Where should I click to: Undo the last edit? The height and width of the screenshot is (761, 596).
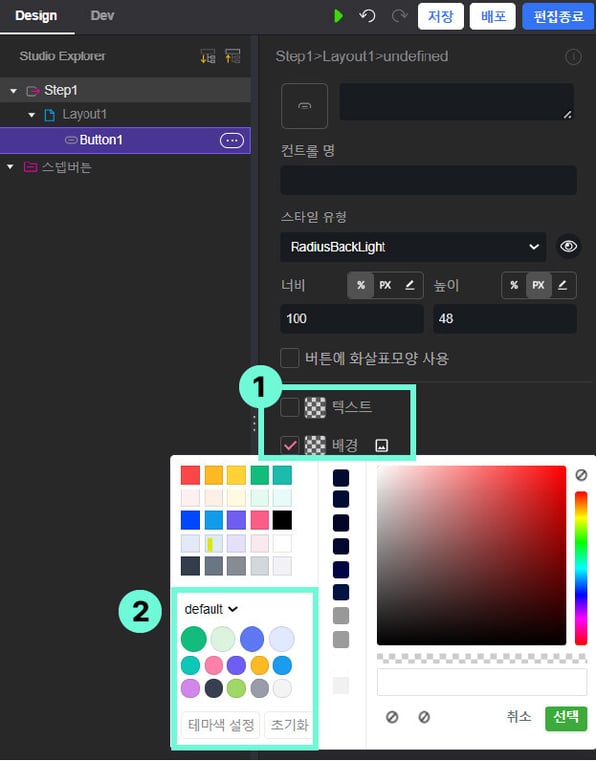[x=367, y=16]
